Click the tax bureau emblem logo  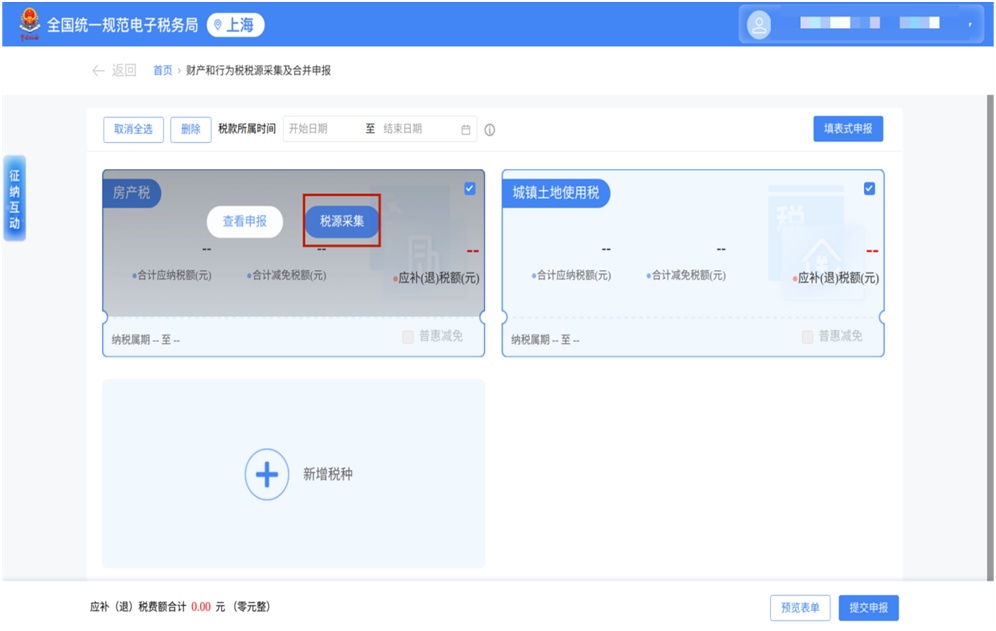29,24
